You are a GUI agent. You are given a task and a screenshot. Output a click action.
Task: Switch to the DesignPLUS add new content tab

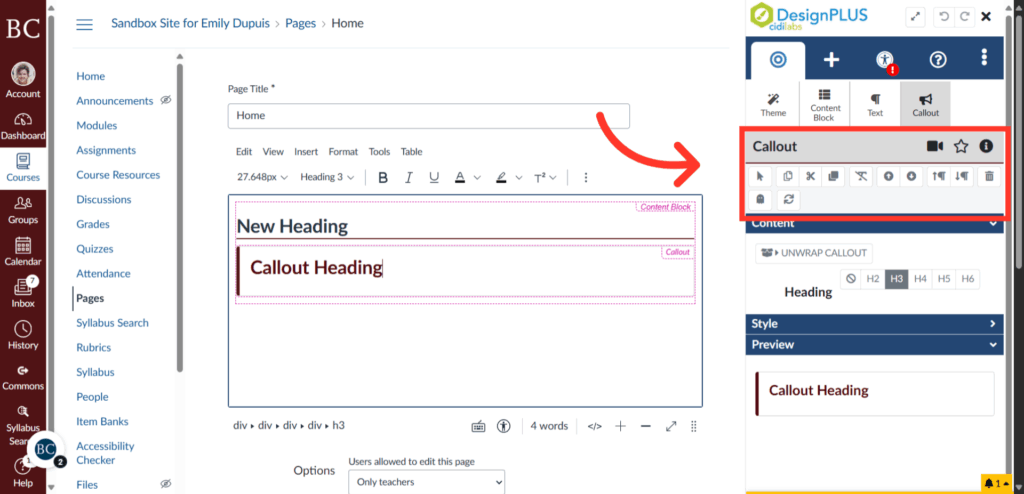click(831, 60)
